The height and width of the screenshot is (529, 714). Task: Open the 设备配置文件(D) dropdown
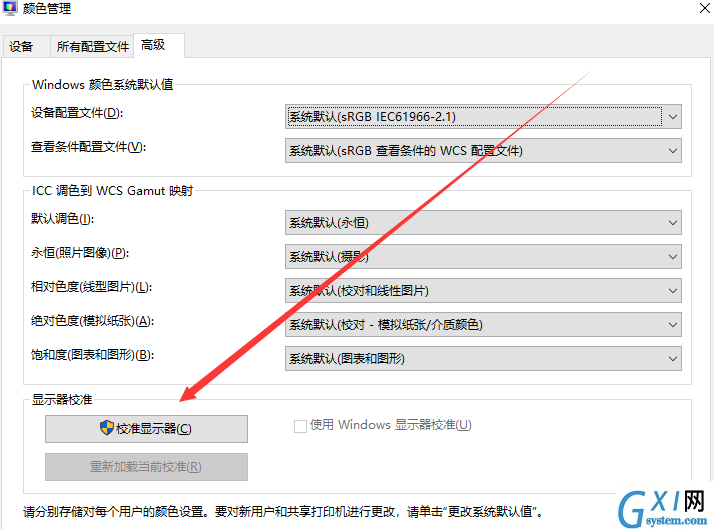tap(483, 117)
